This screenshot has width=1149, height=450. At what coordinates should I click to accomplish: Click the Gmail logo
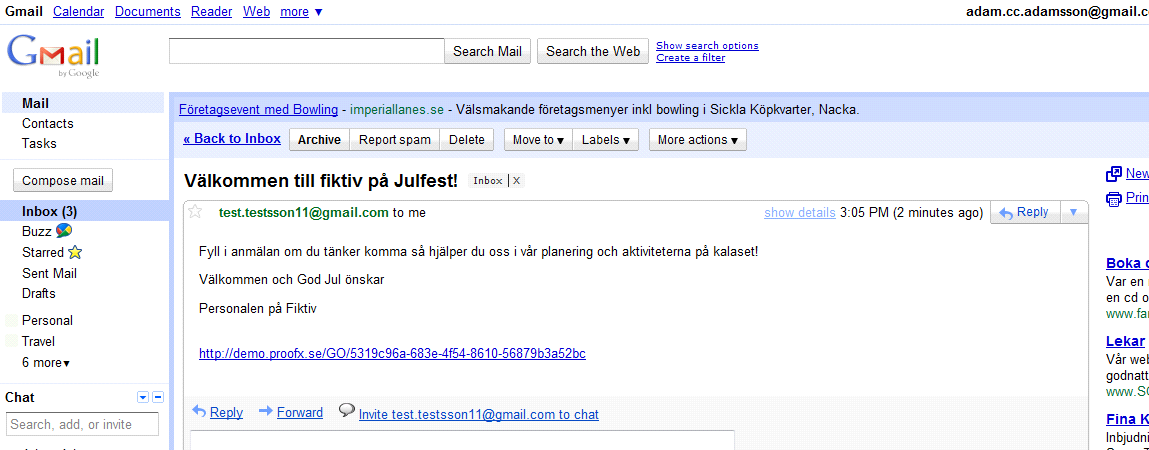tap(54, 54)
